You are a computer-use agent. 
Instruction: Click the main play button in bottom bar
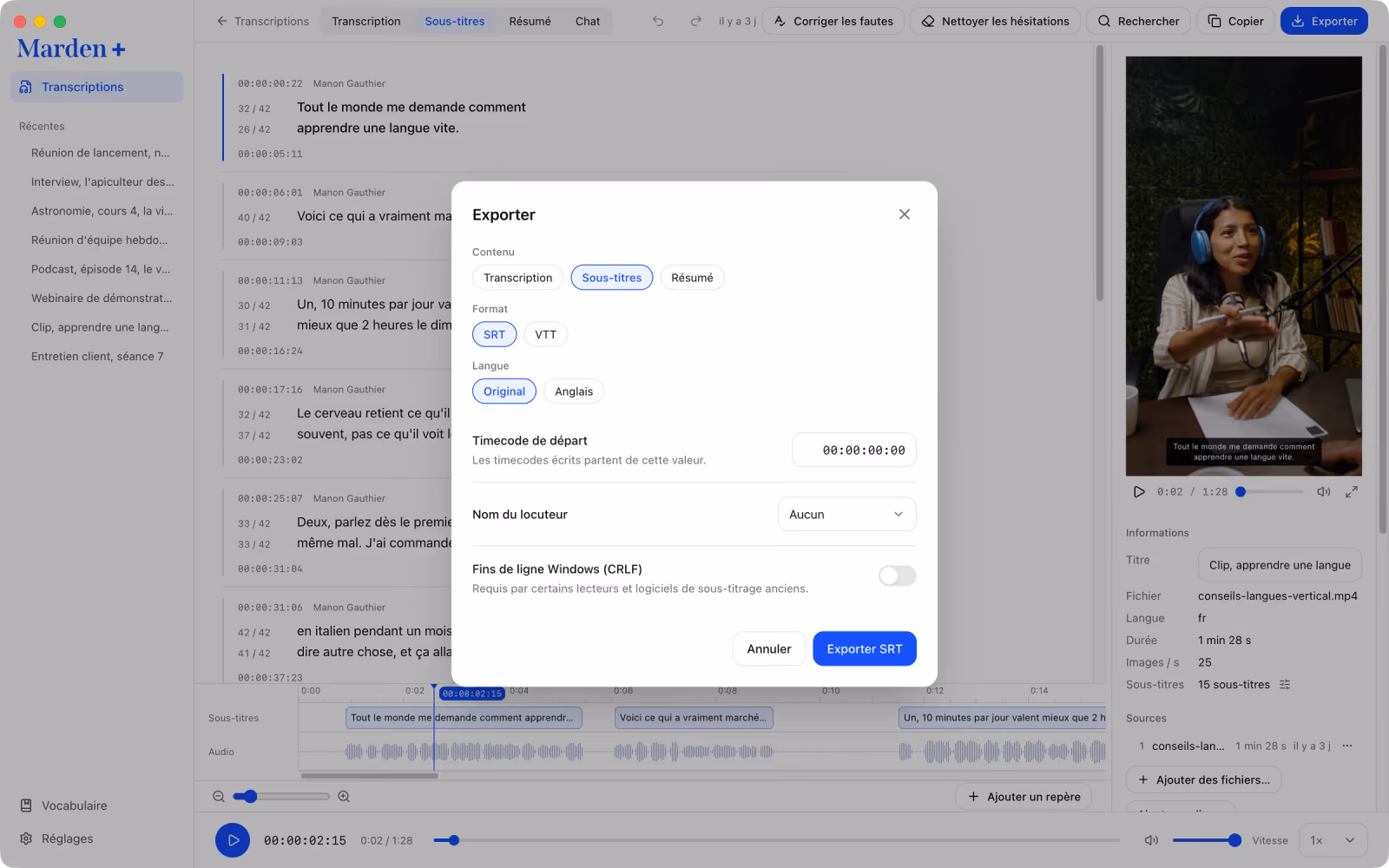[233, 840]
